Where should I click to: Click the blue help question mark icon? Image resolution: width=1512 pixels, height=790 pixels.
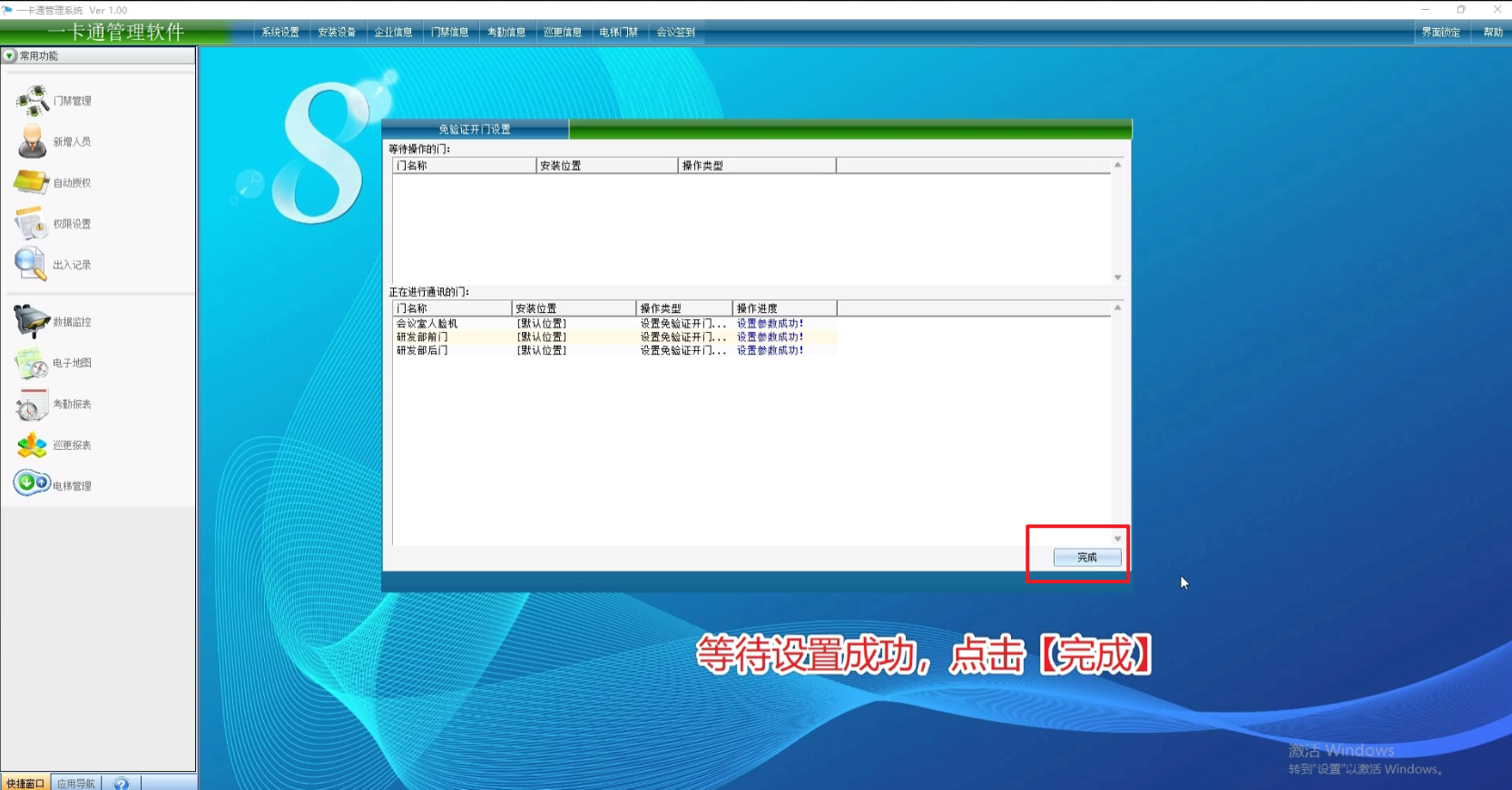122,783
